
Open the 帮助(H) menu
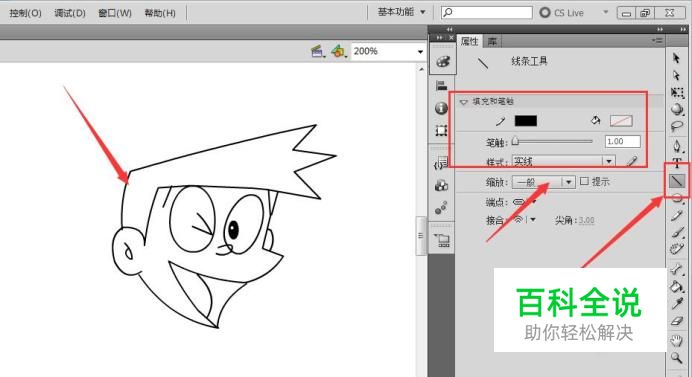click(x=160, y=13)
